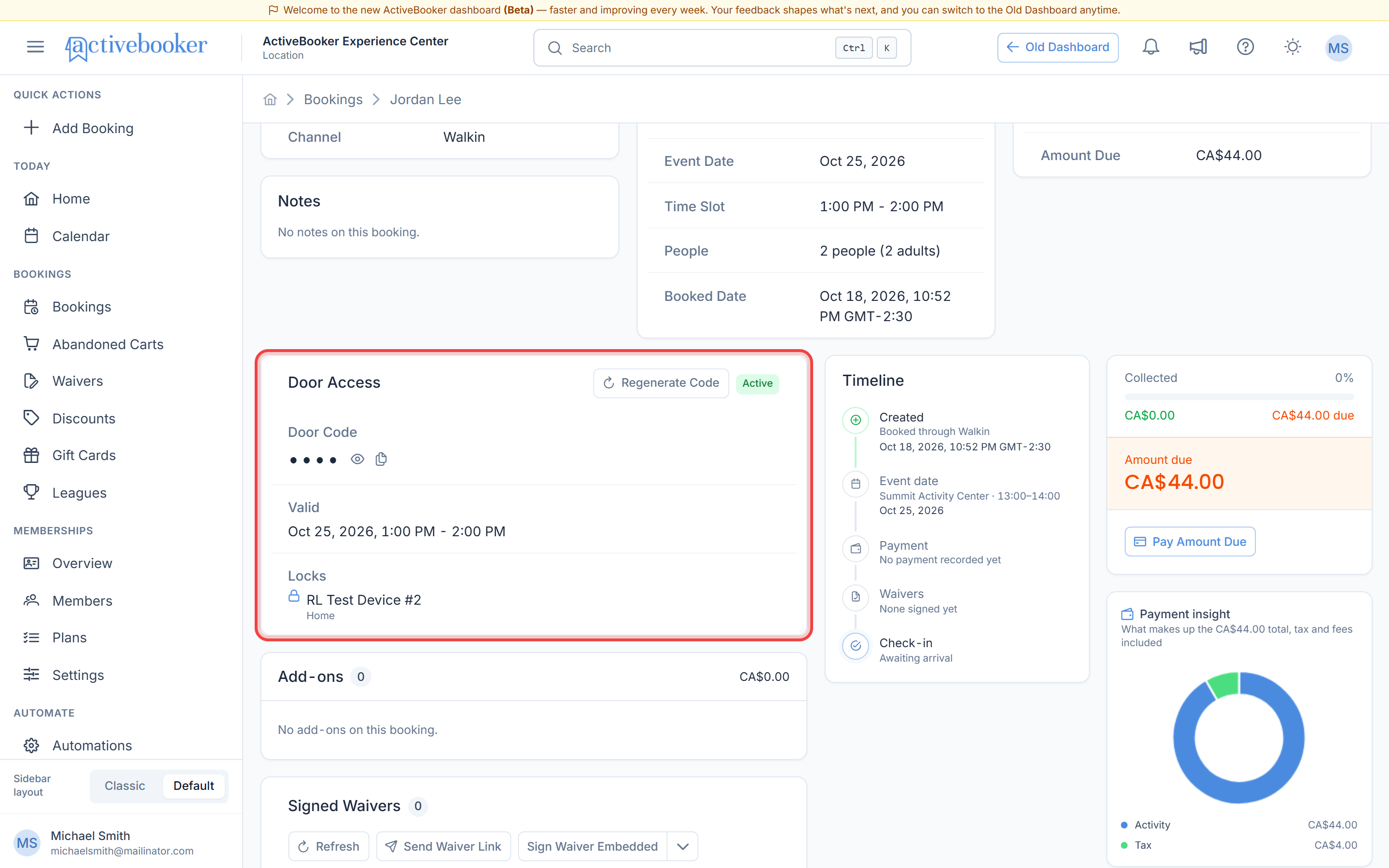Click the Refresh signed waivers button
1389x868 pixels.
click(328, 846)
